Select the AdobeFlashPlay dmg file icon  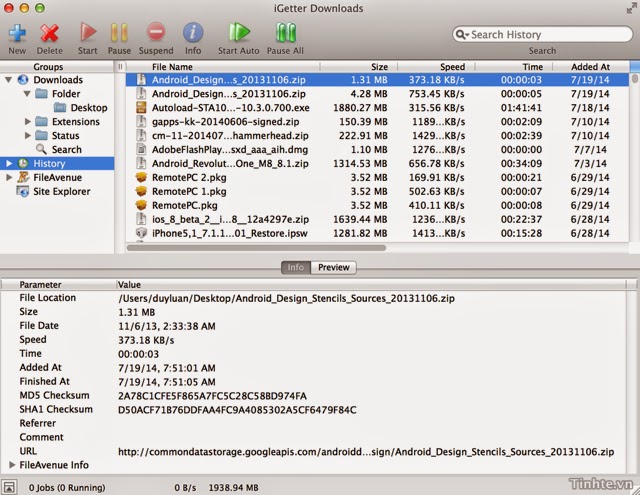click(141, 149)
